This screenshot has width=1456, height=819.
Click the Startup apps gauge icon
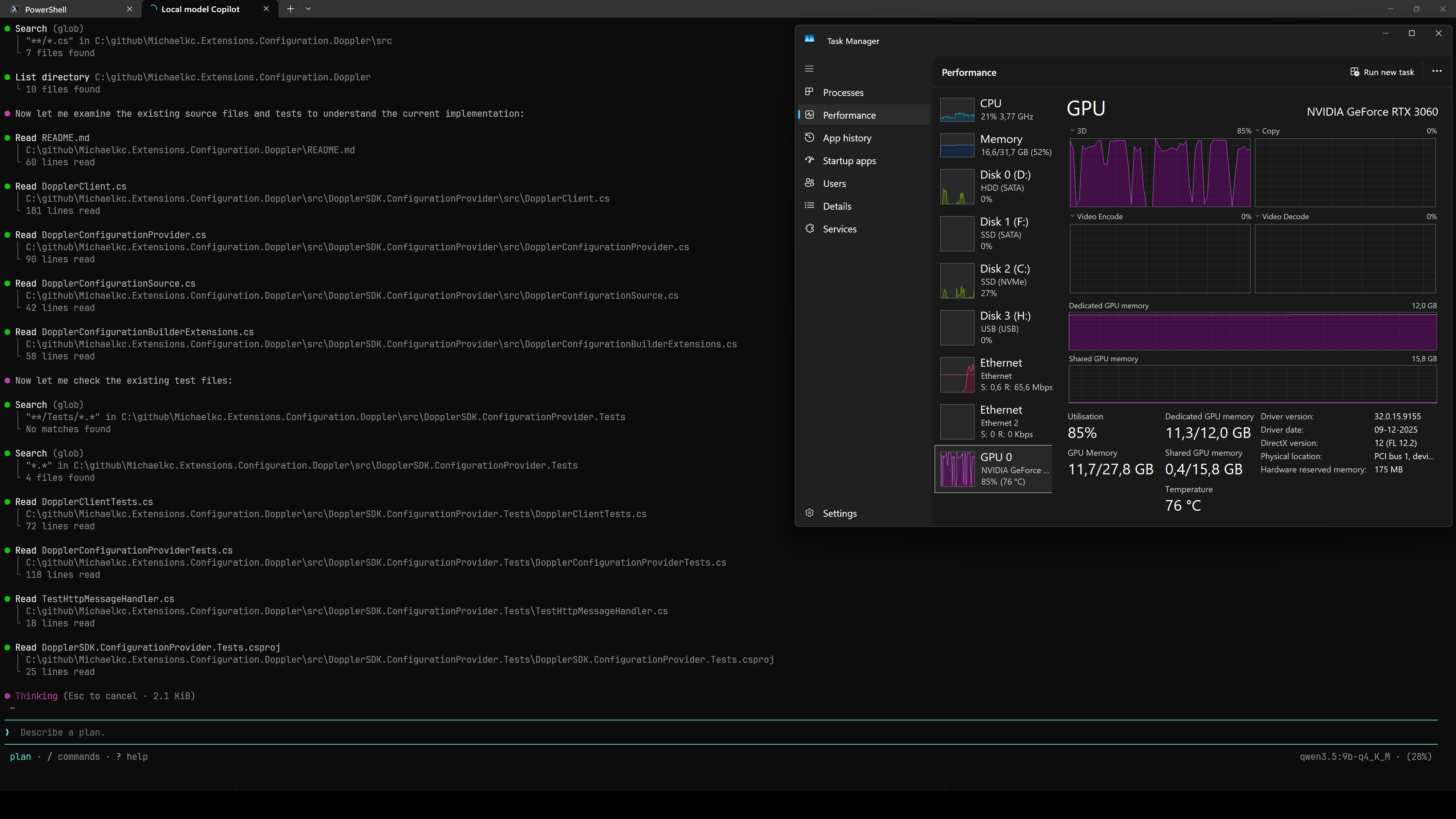coord(810,160)
